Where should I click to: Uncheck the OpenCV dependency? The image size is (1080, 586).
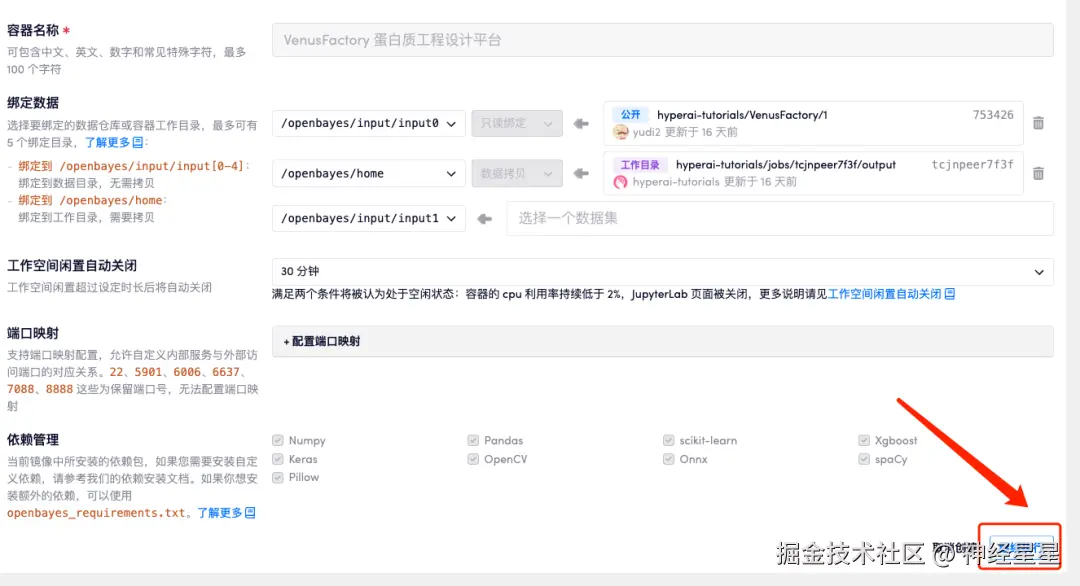(x=471, y=458)
